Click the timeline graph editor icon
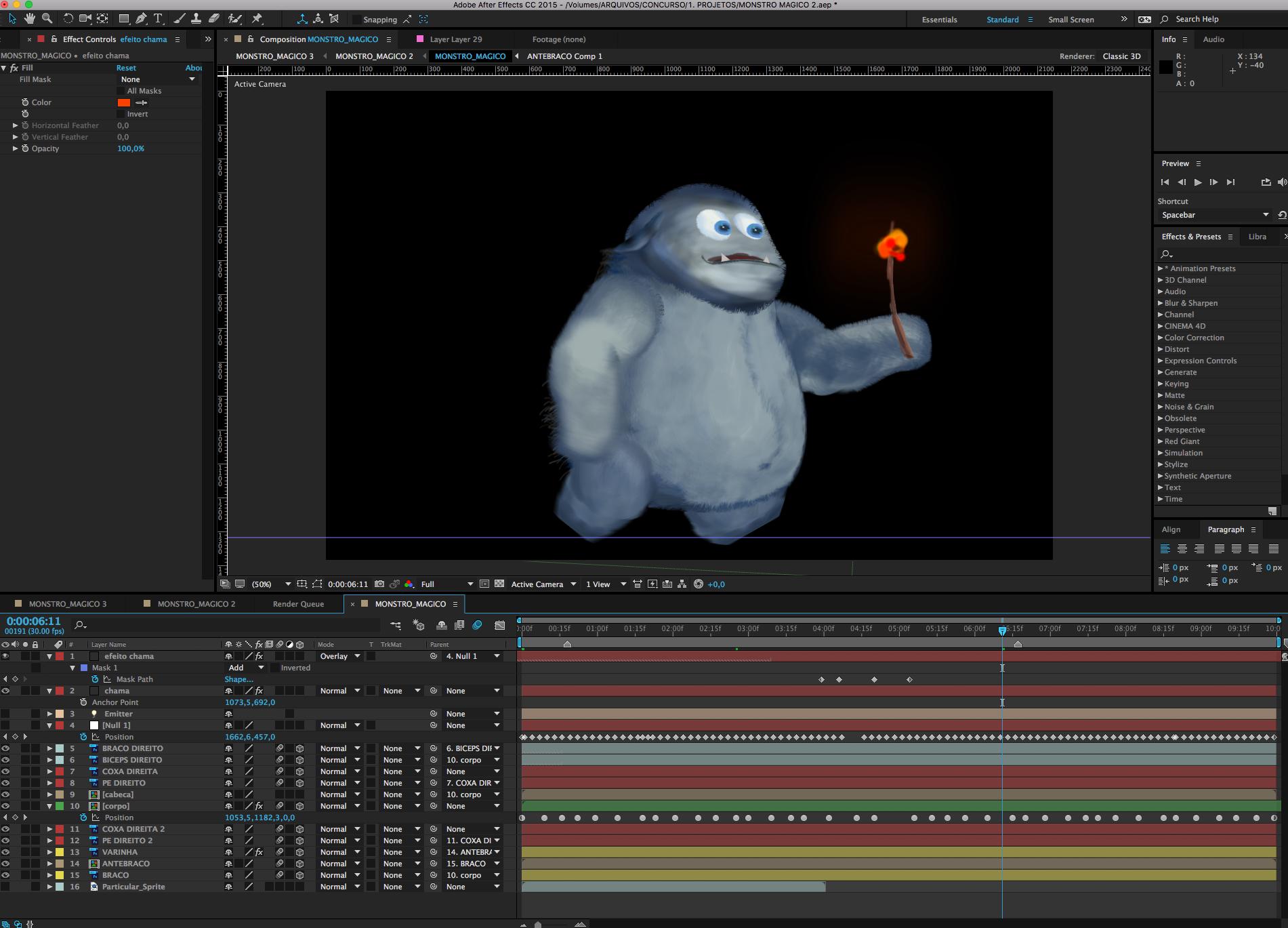Image resolution: width=1288 pixels, height=928 pixels. point(500,625)
